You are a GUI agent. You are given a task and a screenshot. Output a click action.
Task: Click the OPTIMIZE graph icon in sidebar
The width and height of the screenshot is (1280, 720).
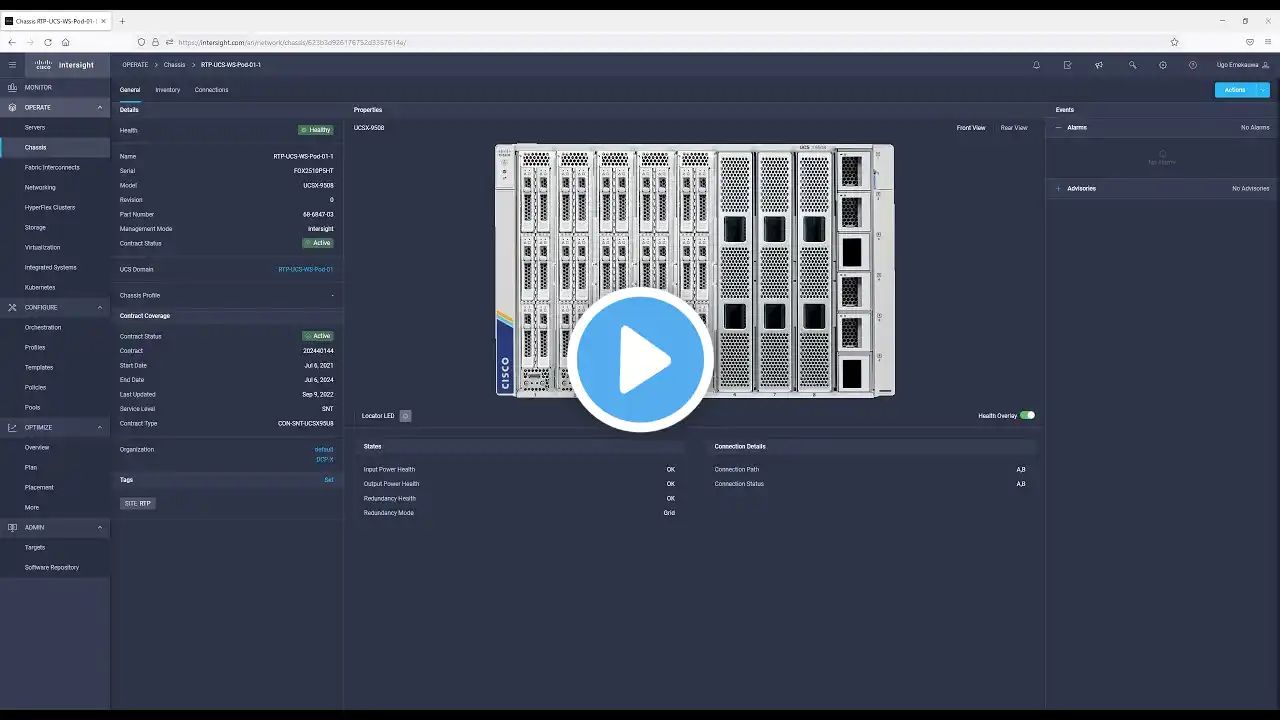(12, 427)
